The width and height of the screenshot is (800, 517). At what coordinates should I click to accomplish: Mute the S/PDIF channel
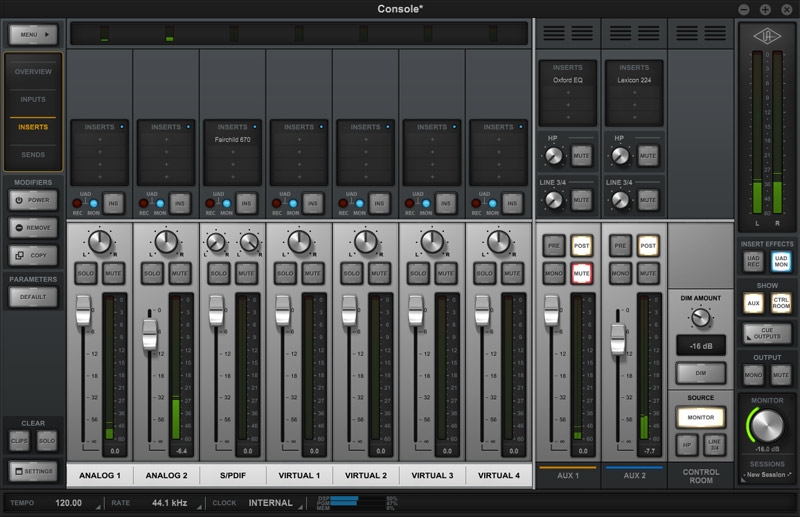246,274
